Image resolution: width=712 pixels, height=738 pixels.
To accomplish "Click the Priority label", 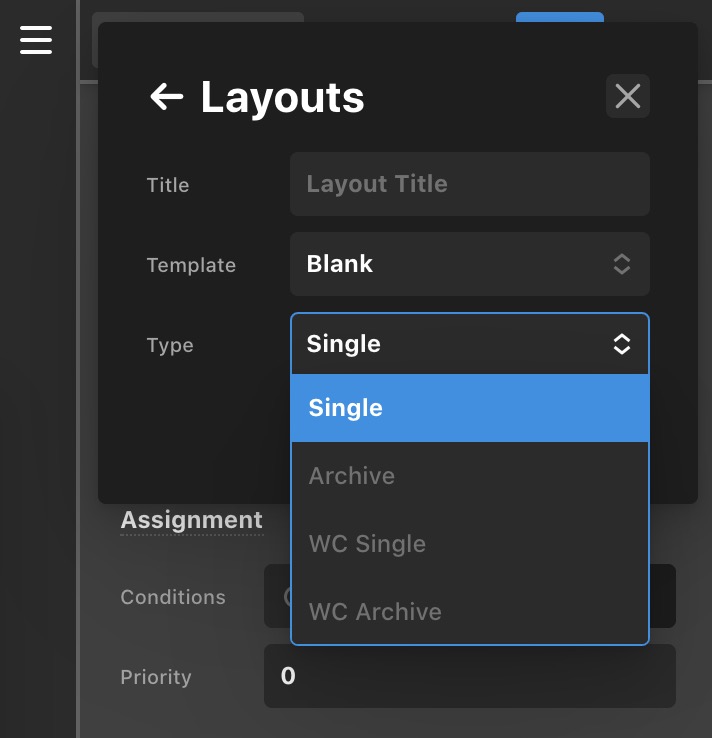I will click(156, 677).
